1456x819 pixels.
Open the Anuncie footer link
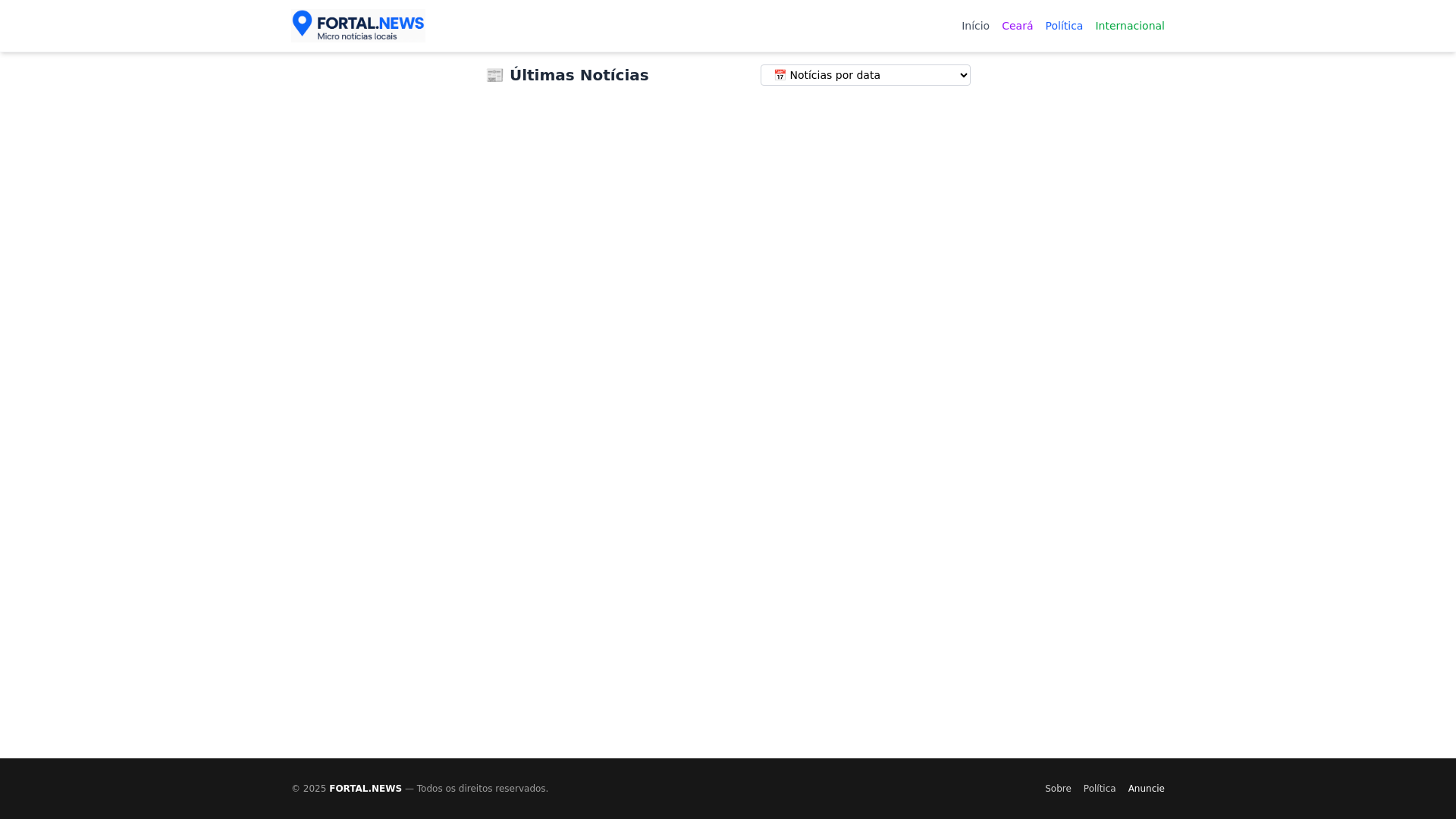click(1146, 789)
